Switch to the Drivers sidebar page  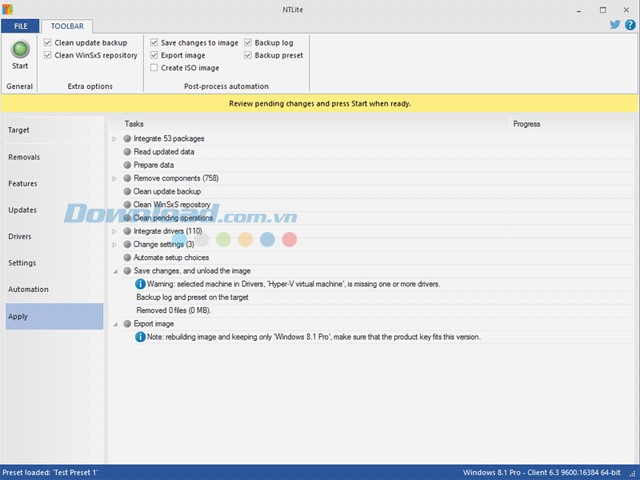(x=20, y=237)
